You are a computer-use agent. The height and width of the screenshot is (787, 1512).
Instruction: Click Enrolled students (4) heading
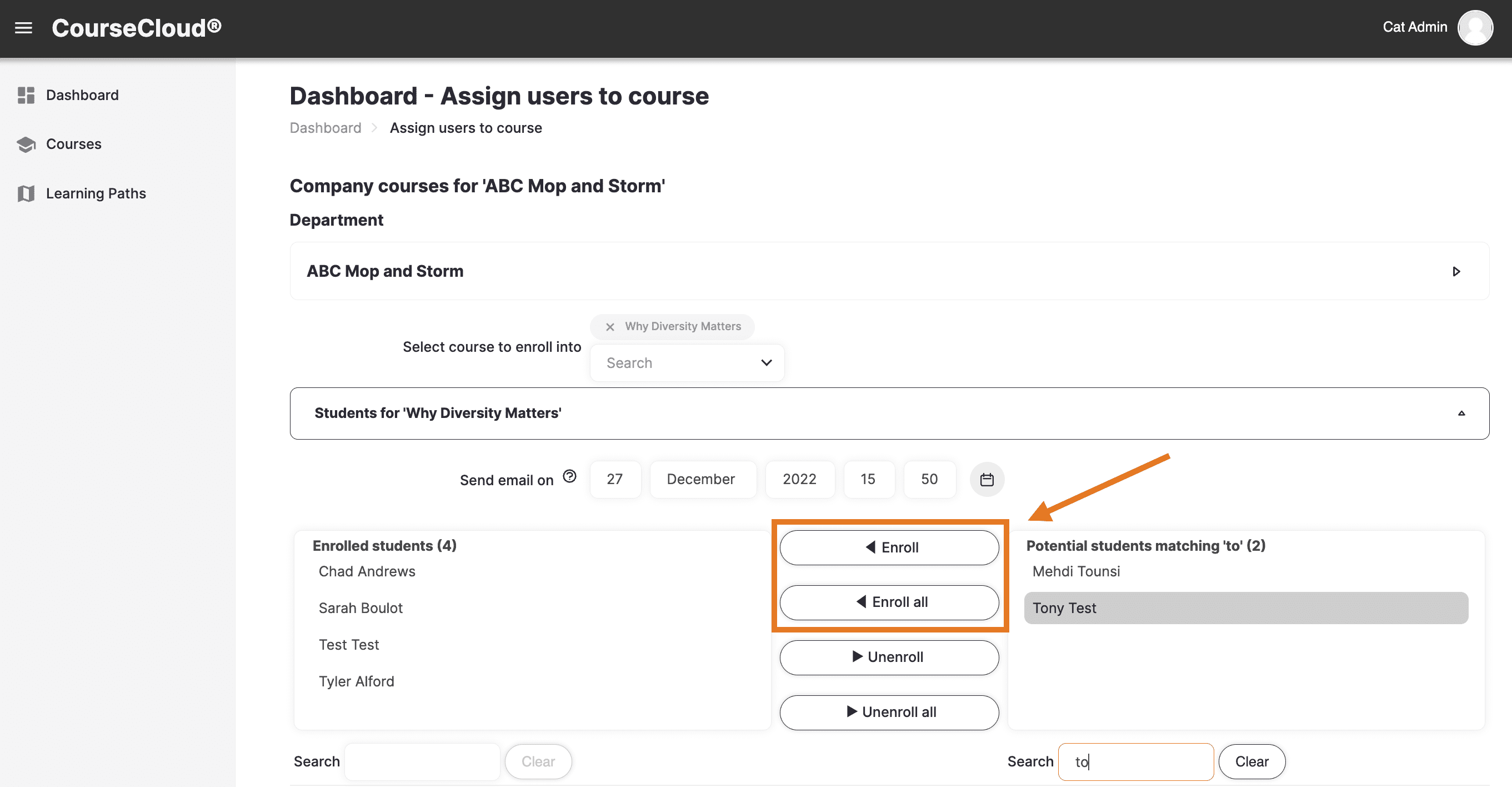(x=384, y=546)
